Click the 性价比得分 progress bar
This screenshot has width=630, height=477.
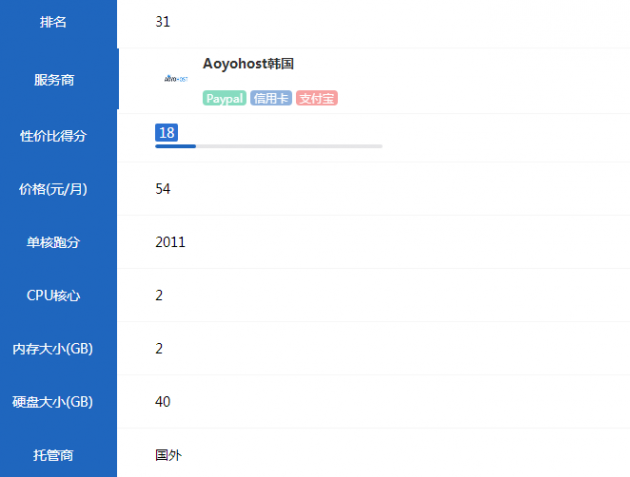[x=268, y=146]
